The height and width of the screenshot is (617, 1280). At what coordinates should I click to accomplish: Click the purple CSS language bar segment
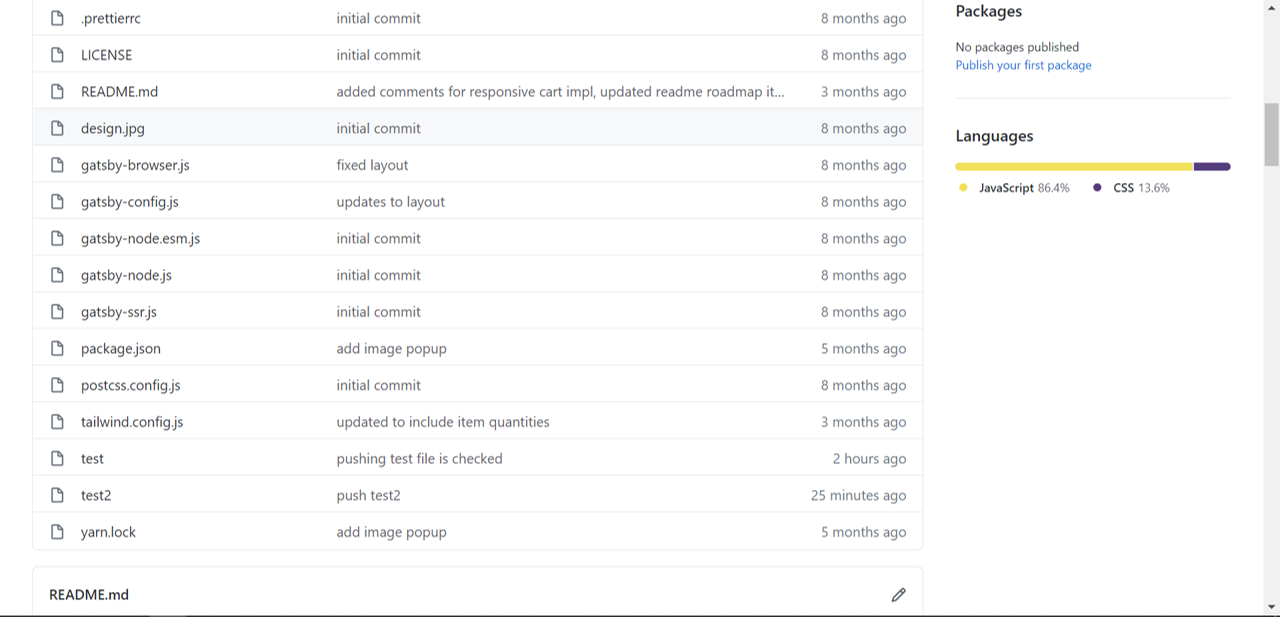coord(1212,167)
